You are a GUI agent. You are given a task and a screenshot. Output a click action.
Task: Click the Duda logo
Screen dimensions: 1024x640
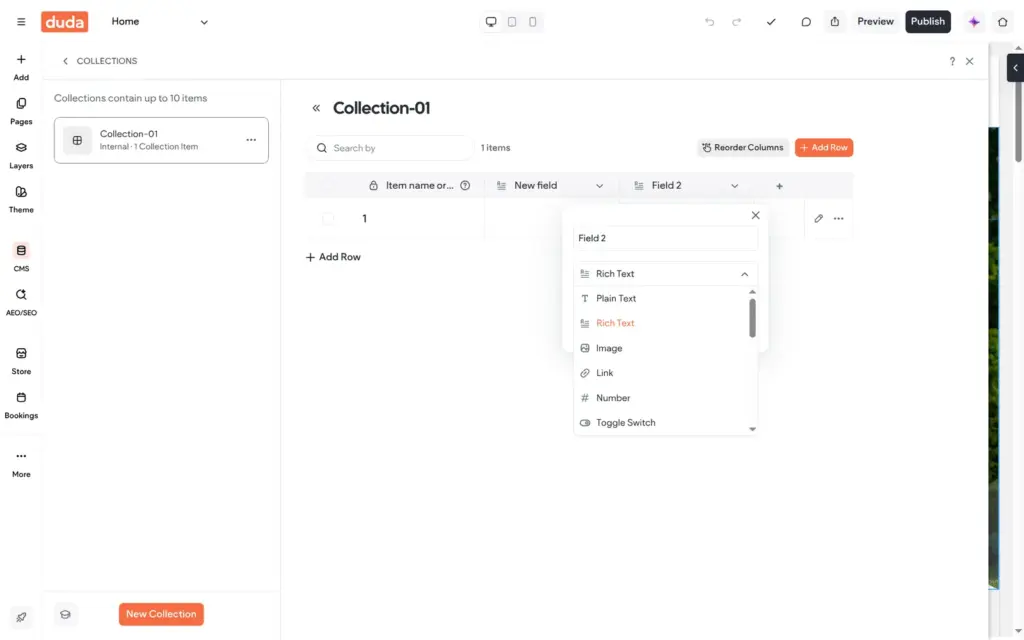(65, 22)
